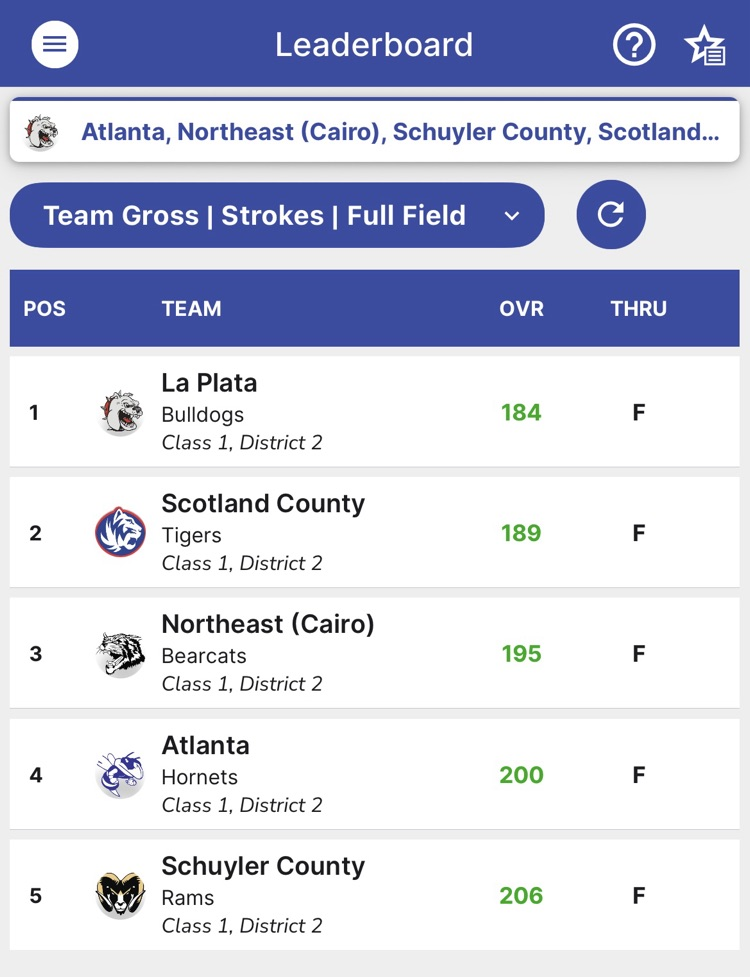Open the starred favorites list icon
750x977 pixels.
[705, 46]
